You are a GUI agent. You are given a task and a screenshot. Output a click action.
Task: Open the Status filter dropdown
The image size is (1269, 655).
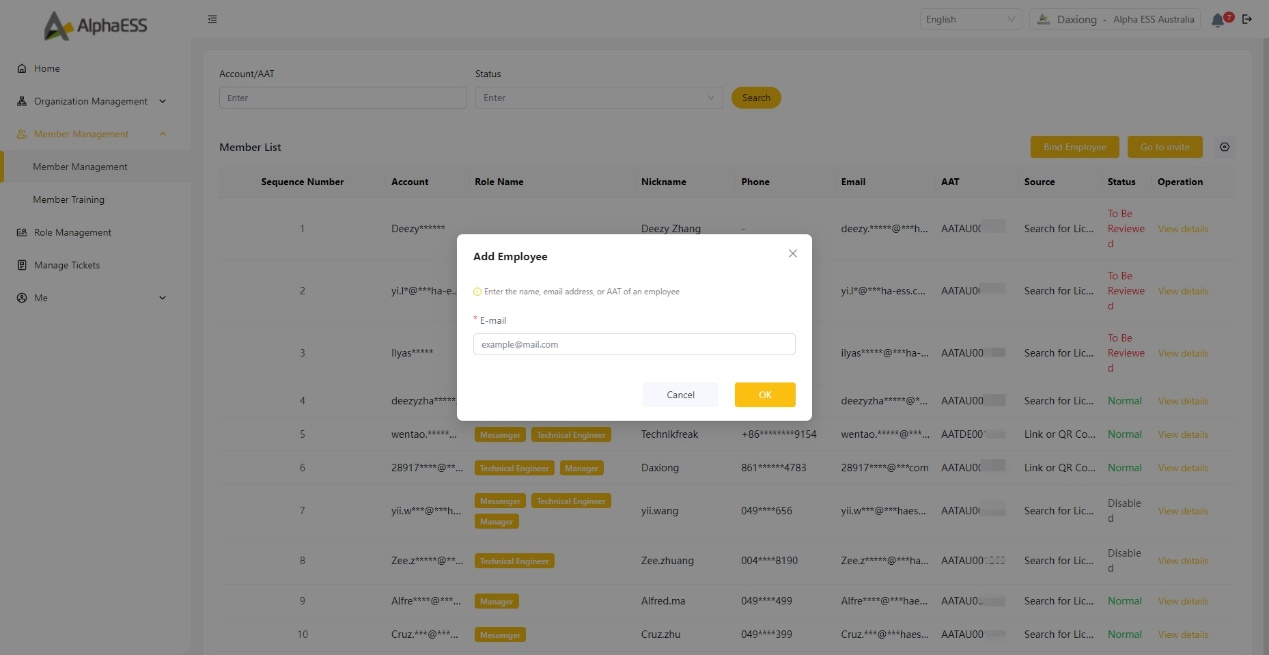598,98
